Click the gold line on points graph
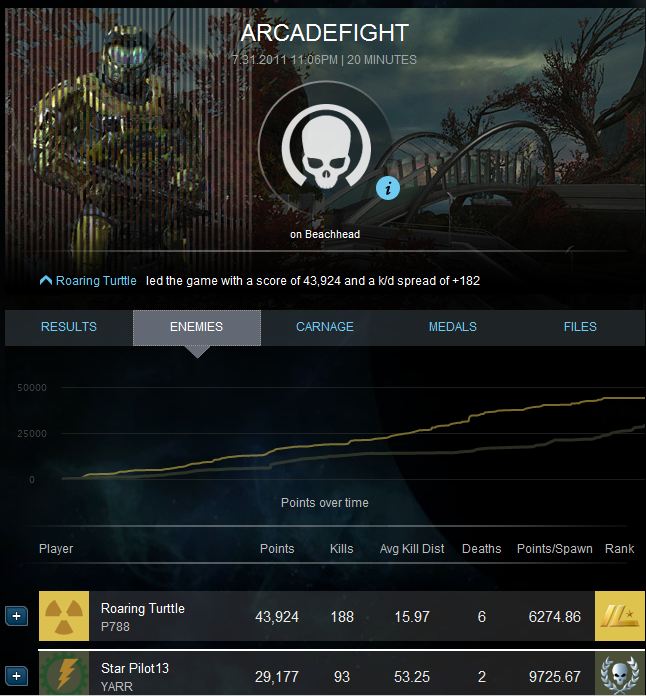This screenshot has height=696, width=646. [355, 441]
